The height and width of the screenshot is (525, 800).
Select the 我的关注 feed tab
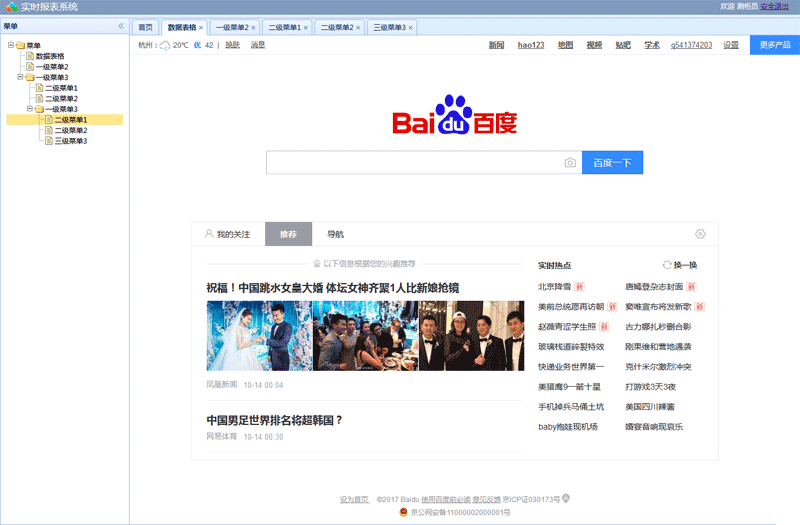point(227,234)
